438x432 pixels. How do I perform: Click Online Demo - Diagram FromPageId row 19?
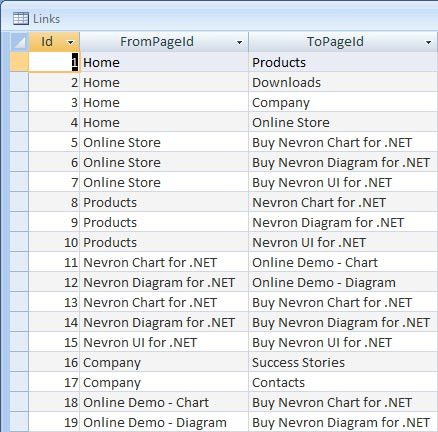tap(164, 422)
